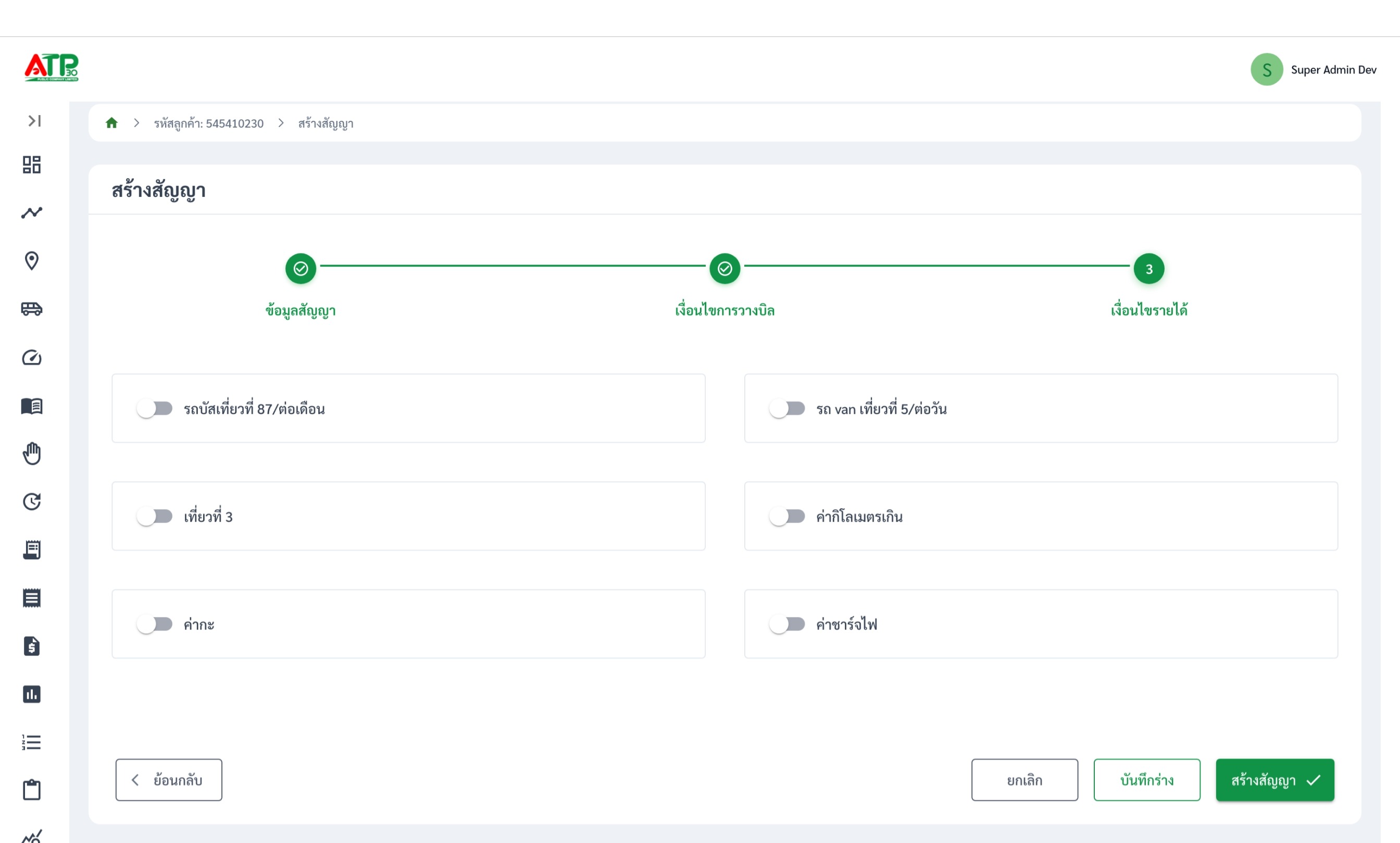Toggle the รถ van เที่ยวที่ 5/ต่อวัน switch
1400x843 pixels.
coord(787,408)
